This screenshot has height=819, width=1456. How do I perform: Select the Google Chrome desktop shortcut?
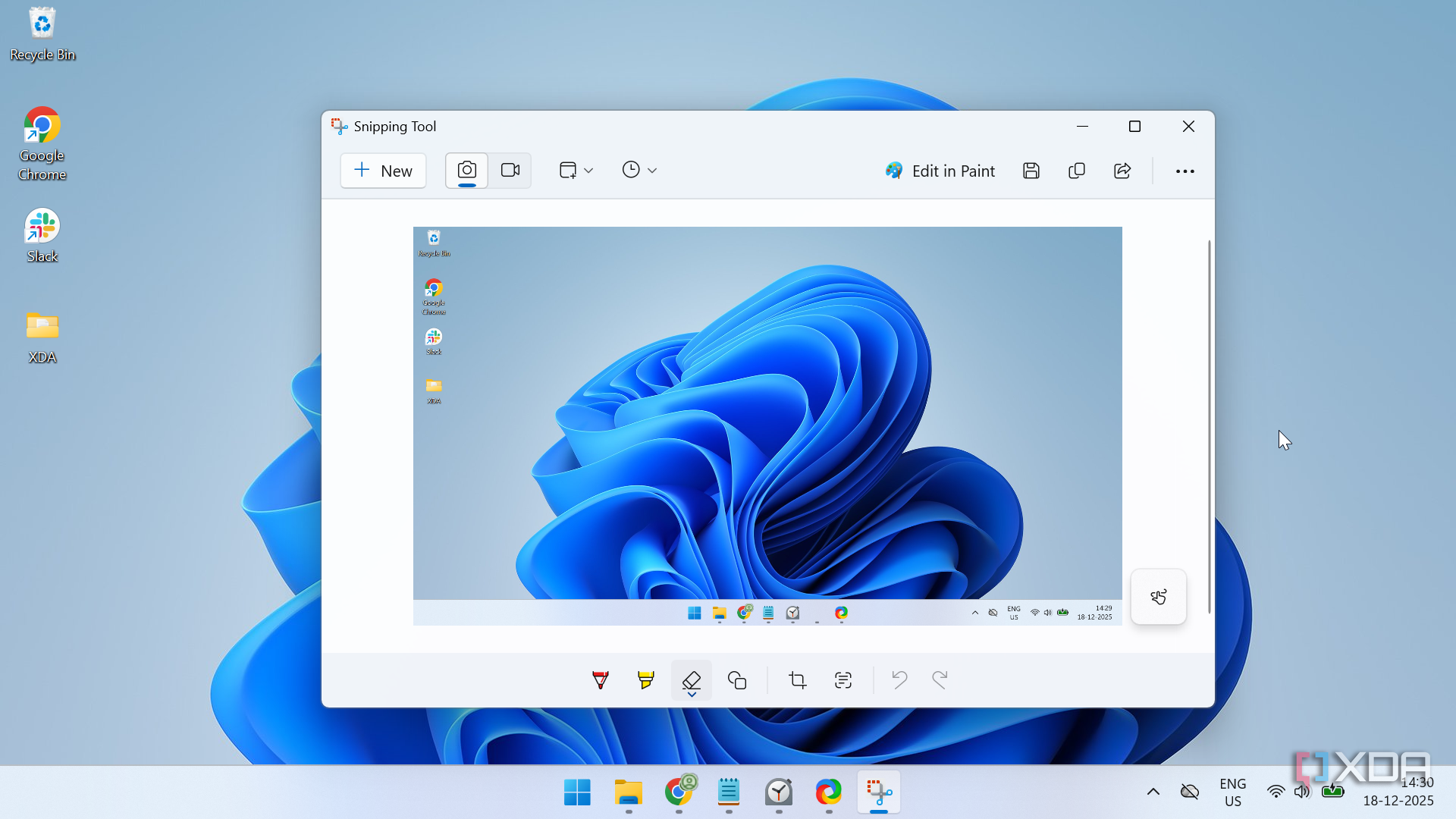click(x=42, y=144)
